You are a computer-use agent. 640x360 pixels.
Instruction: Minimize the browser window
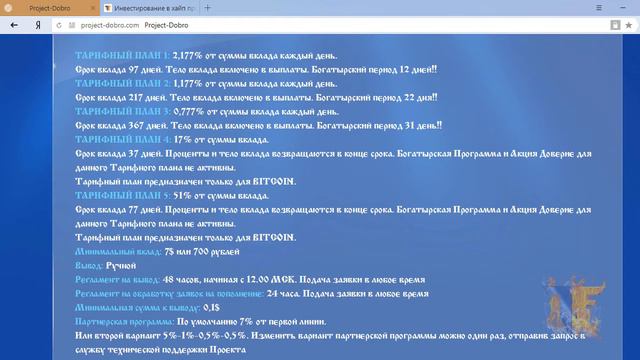coord(623,8)
